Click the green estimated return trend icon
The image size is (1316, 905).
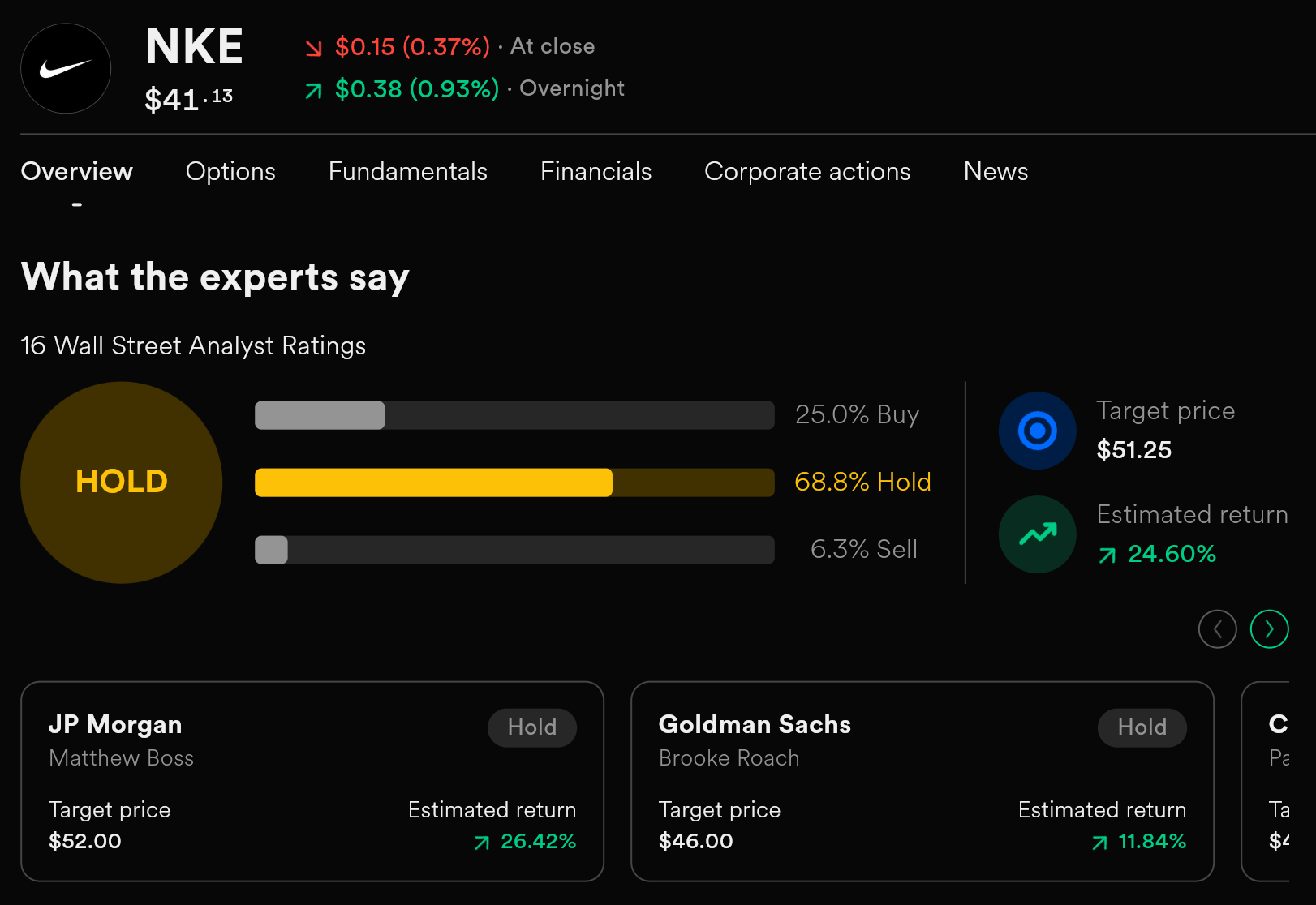pos(1038,534)
